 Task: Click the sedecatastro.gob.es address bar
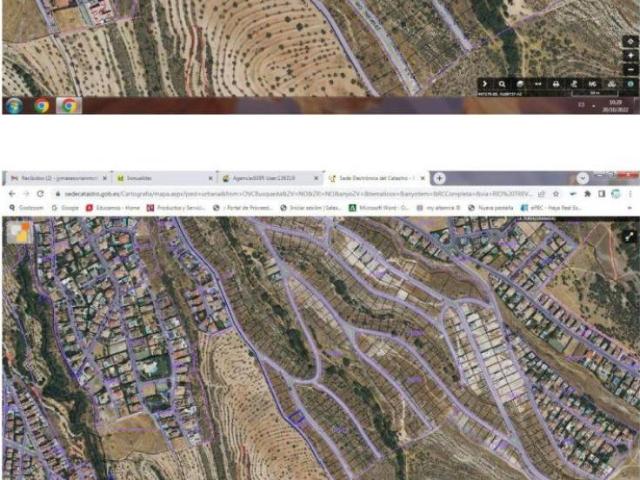point(298,194)
